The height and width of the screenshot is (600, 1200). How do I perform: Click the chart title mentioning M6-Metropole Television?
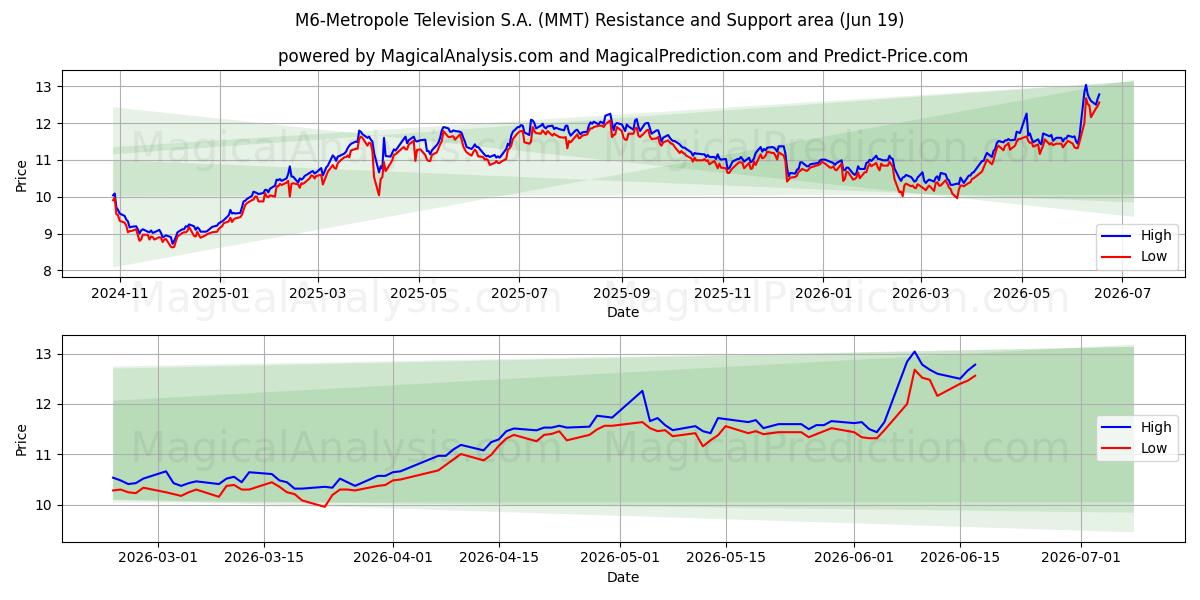tap(600, 20)
